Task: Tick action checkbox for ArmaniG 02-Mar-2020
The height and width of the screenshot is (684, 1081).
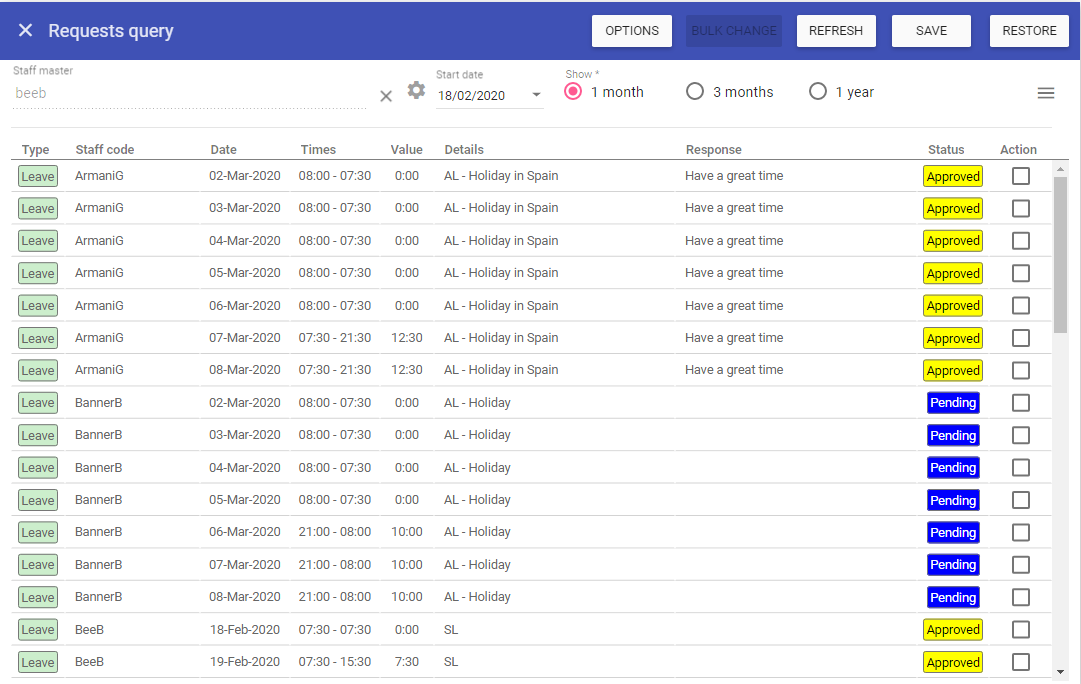Action: pyautogui.click(x=1020, y=176)
